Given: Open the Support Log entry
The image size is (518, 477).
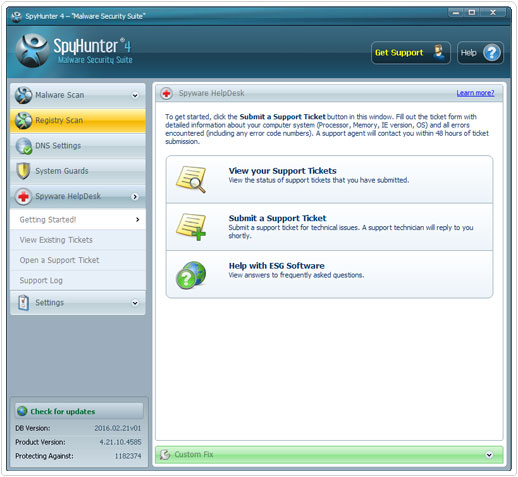Looking at the screenshot, I should [x=78, y=280].
